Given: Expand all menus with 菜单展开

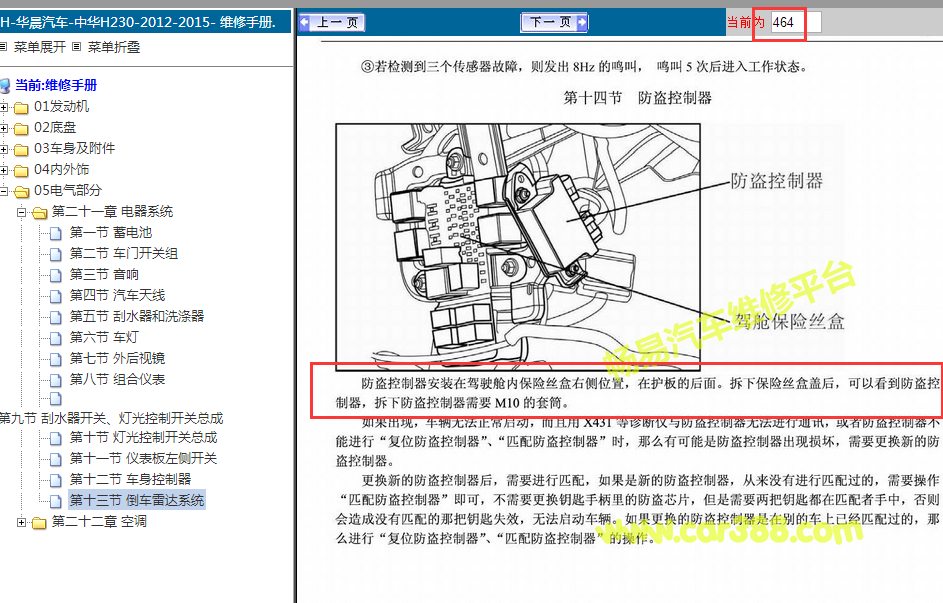Looking at the screenshot, I should coord(40,47).
